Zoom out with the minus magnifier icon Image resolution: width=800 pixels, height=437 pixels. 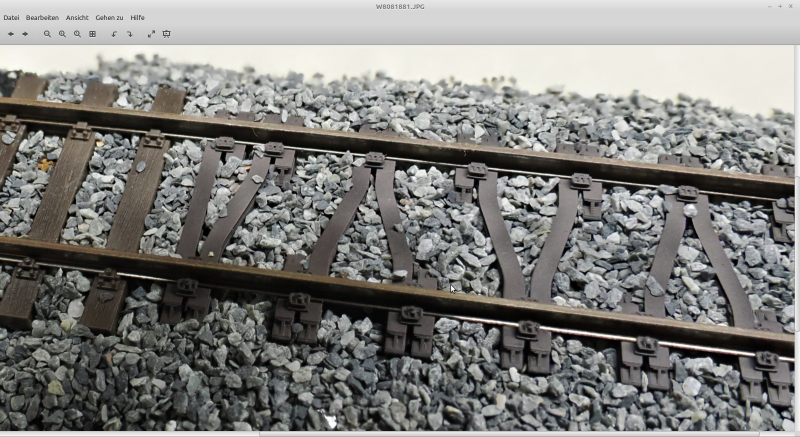click(x=47, y=34)
